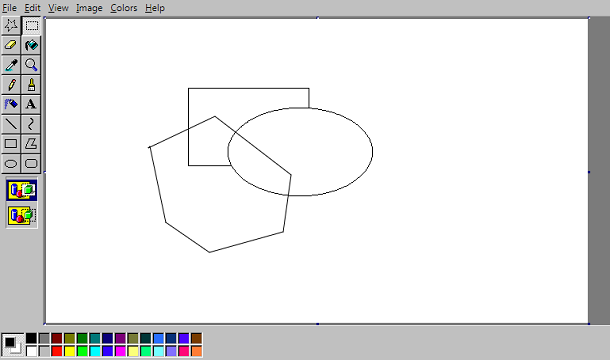
Task: Select the Polygon shape tool
Action: coord(31,144)
